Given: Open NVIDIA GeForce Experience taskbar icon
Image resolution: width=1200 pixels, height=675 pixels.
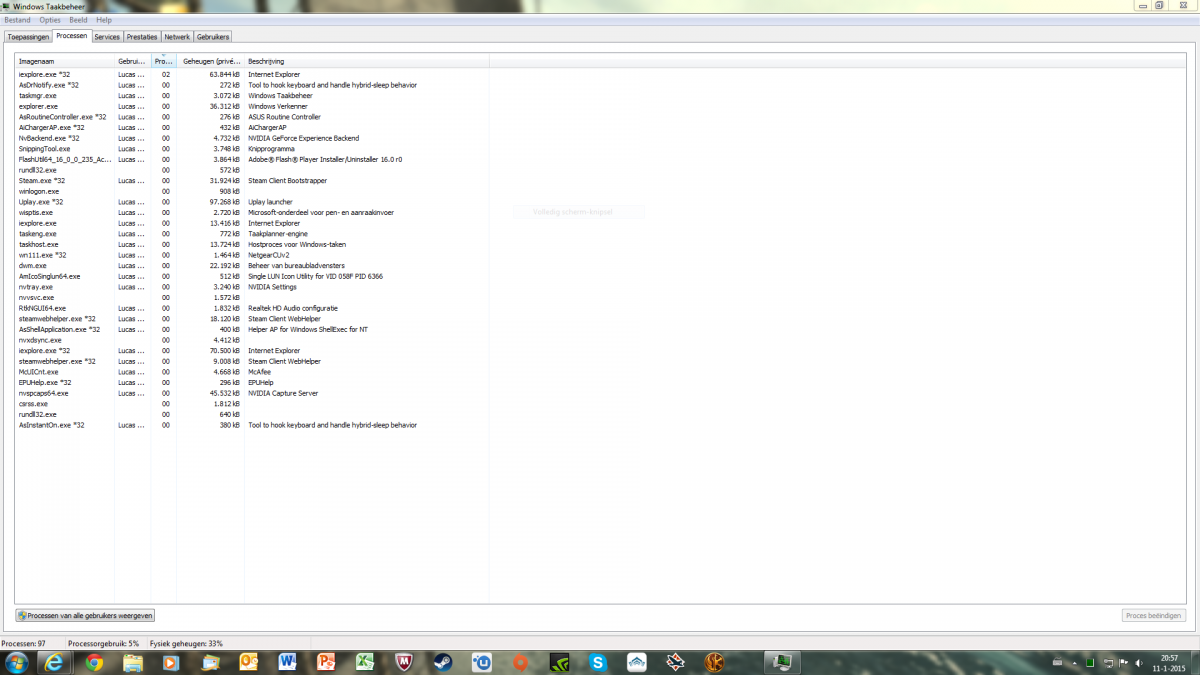Looking at the screenshot, I should [x=558, y=662].
